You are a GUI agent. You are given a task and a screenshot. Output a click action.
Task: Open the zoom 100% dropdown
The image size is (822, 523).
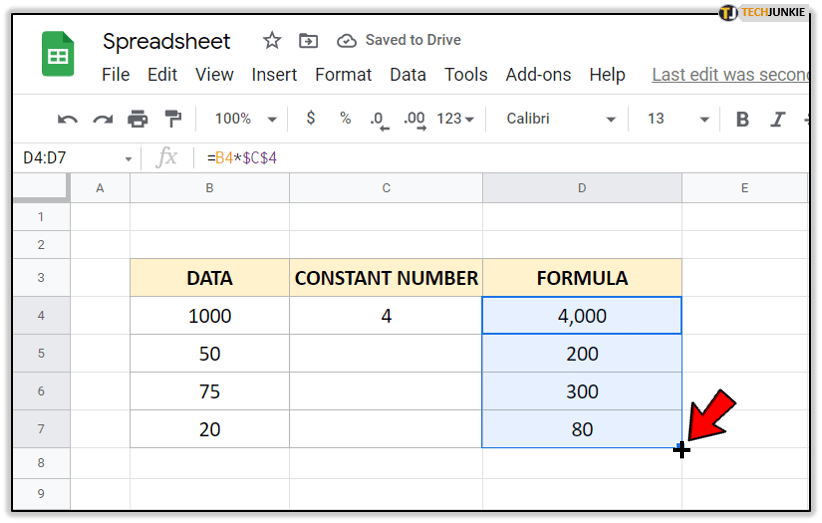click(243, 118)
